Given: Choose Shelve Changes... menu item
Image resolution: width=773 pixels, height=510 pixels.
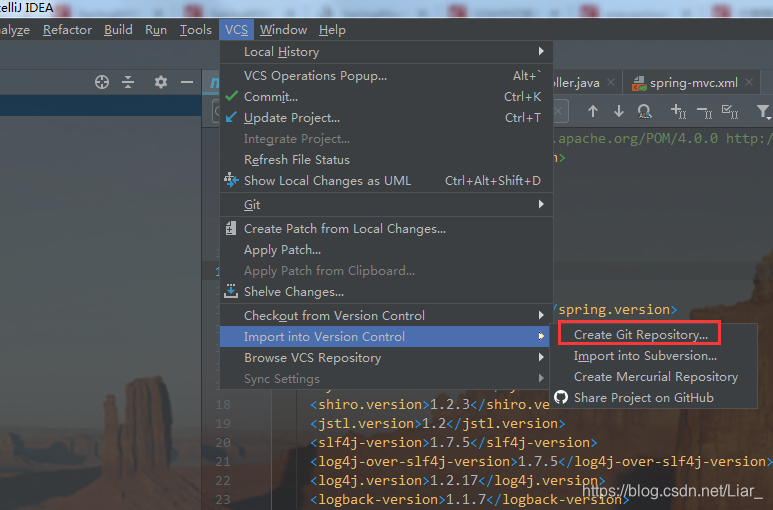Looking at the screenshot, I should point(386,292).
